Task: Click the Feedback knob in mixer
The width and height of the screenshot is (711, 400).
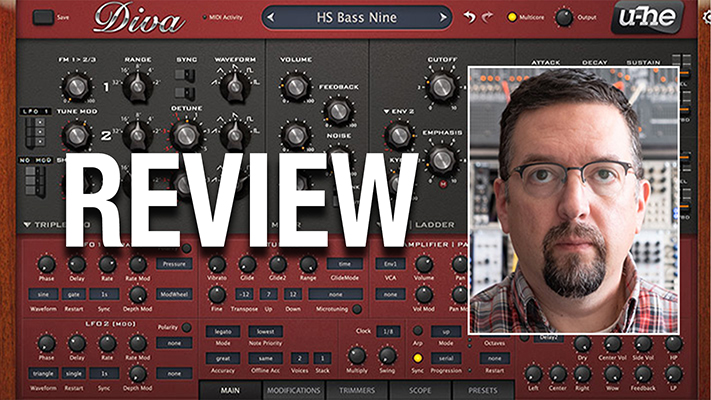Action: coord(338,110)
